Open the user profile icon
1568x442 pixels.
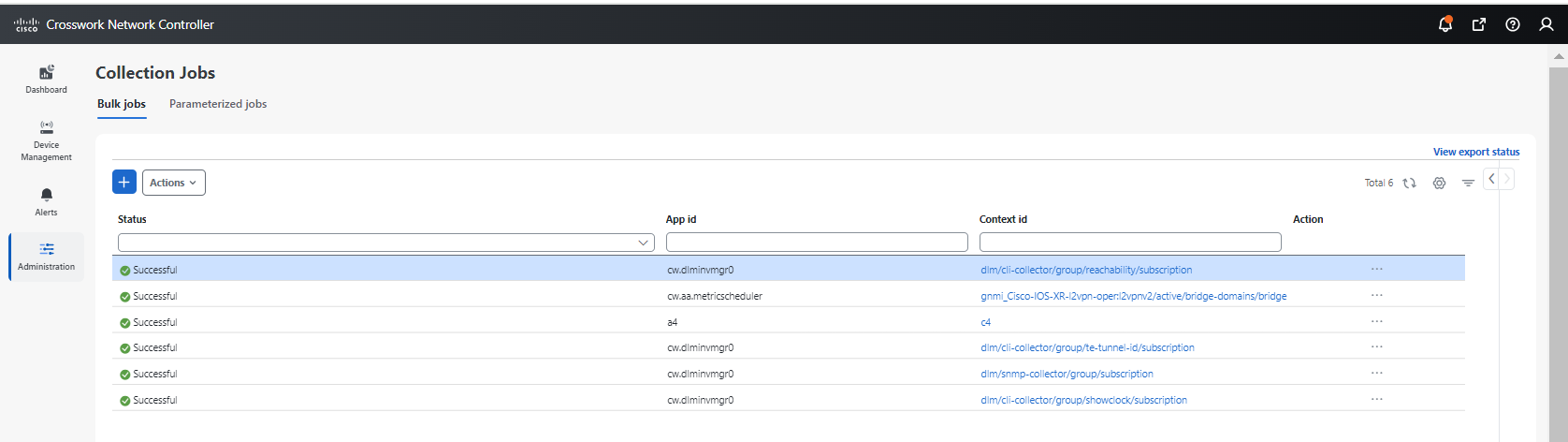[x=1546, y=24]
